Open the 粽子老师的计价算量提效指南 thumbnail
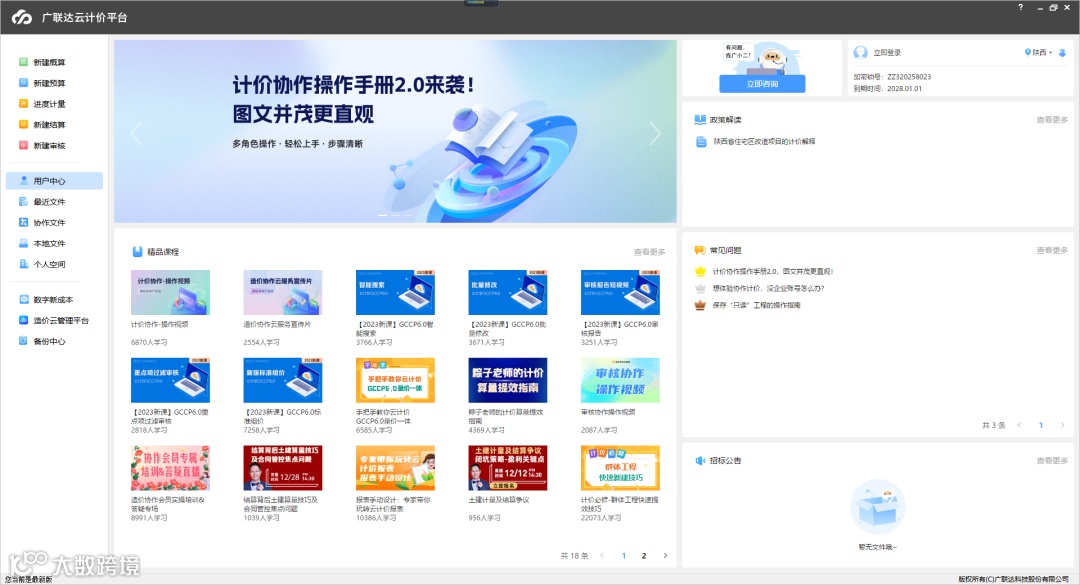The height and width of the screenshot is (585, 1080). pos(508,380)
